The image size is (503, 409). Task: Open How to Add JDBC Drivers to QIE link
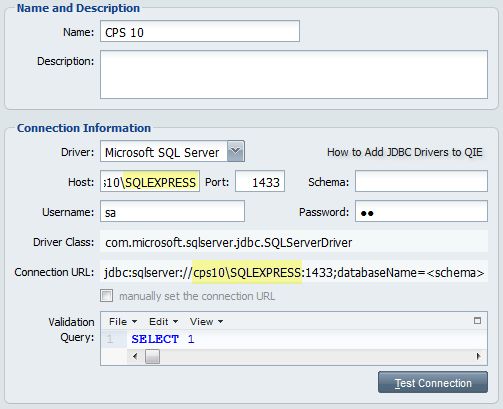[x=405, y=152]
